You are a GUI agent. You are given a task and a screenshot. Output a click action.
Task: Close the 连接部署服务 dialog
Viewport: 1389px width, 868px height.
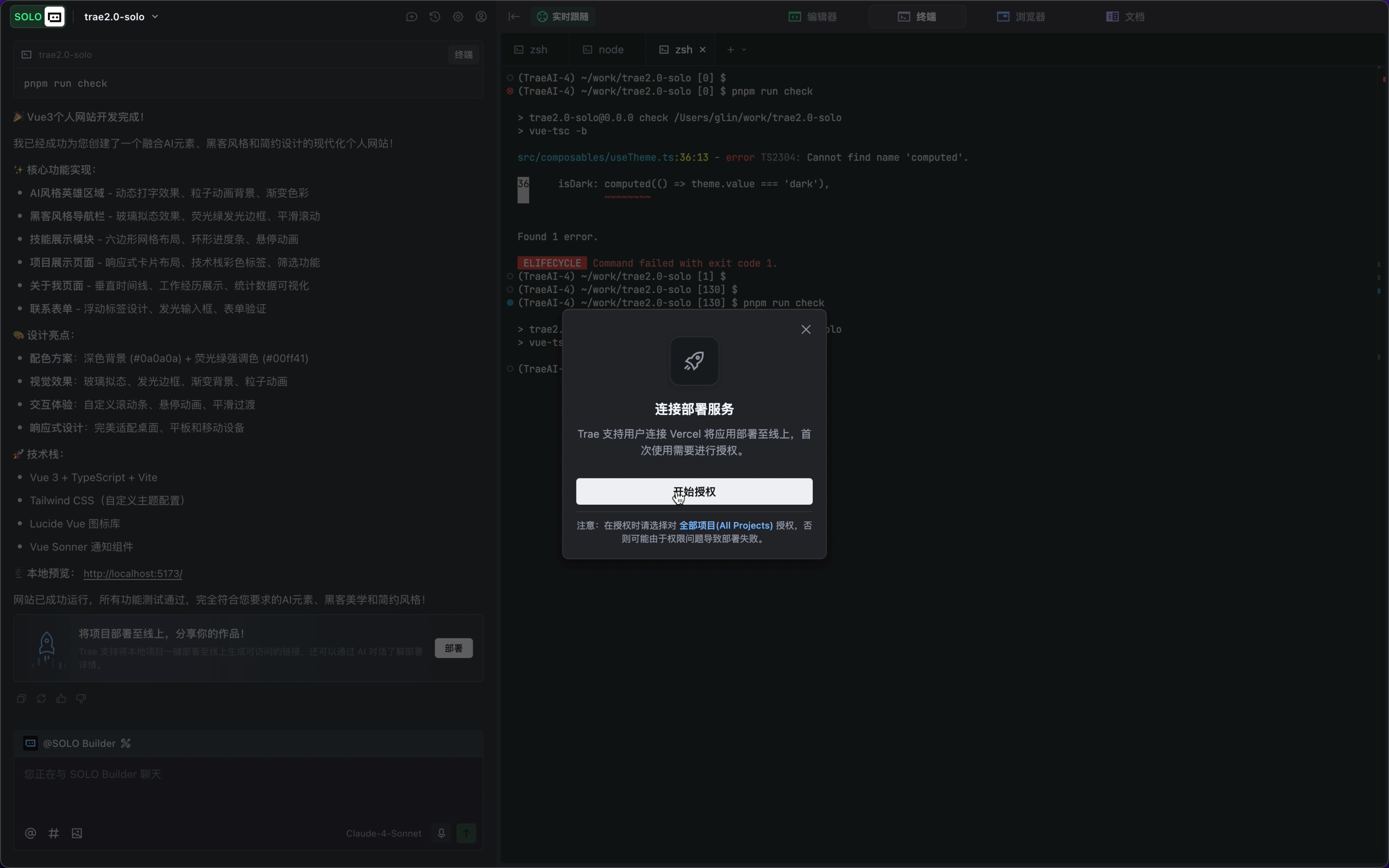click(806, 329)
